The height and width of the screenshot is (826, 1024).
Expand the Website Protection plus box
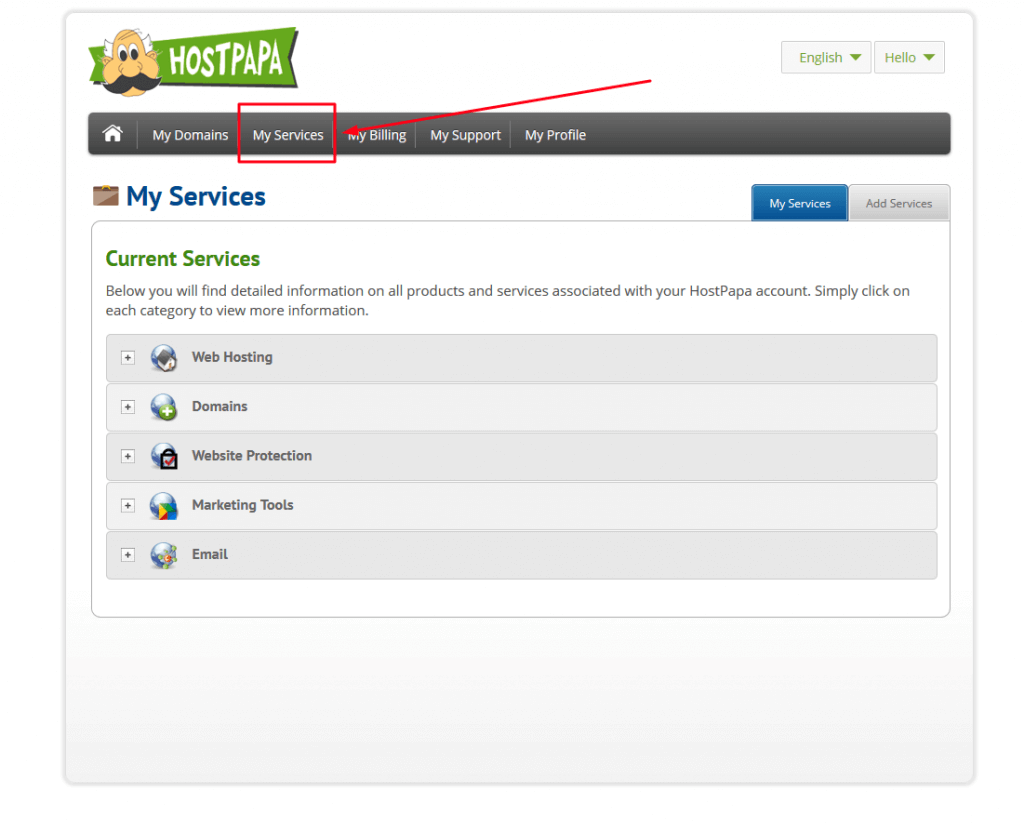coord(128,456)
